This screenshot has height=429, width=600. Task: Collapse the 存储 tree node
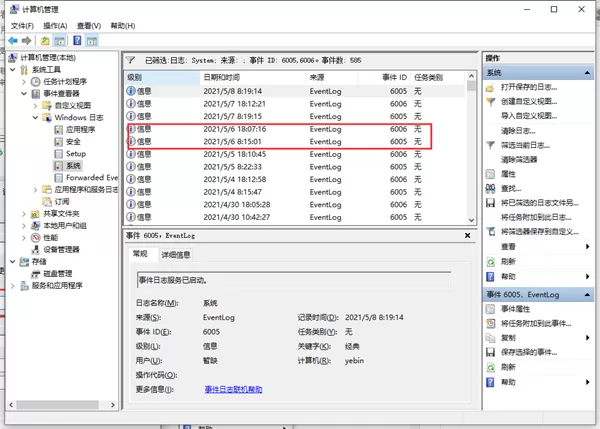13,261
